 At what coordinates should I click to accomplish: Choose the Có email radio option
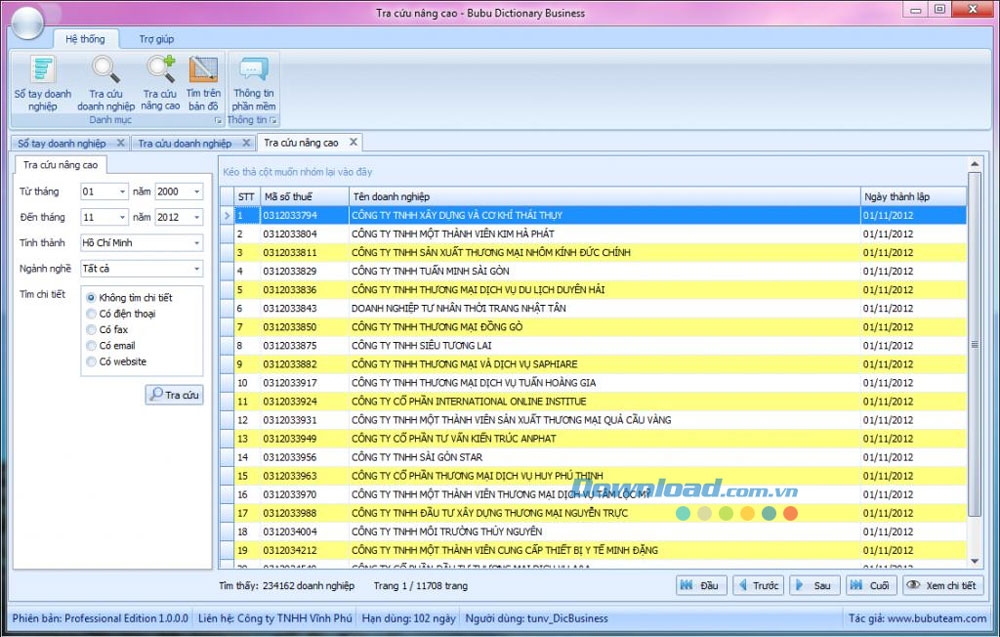click(x=92, y=346)
